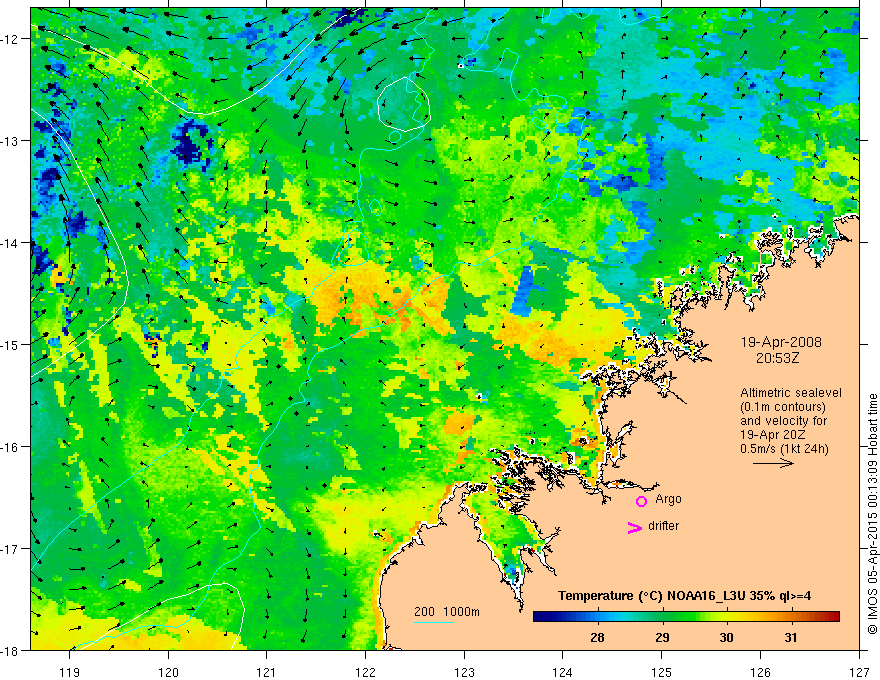Click the "0.5m/s (1kt 24h)" scale text

(785, 448)
